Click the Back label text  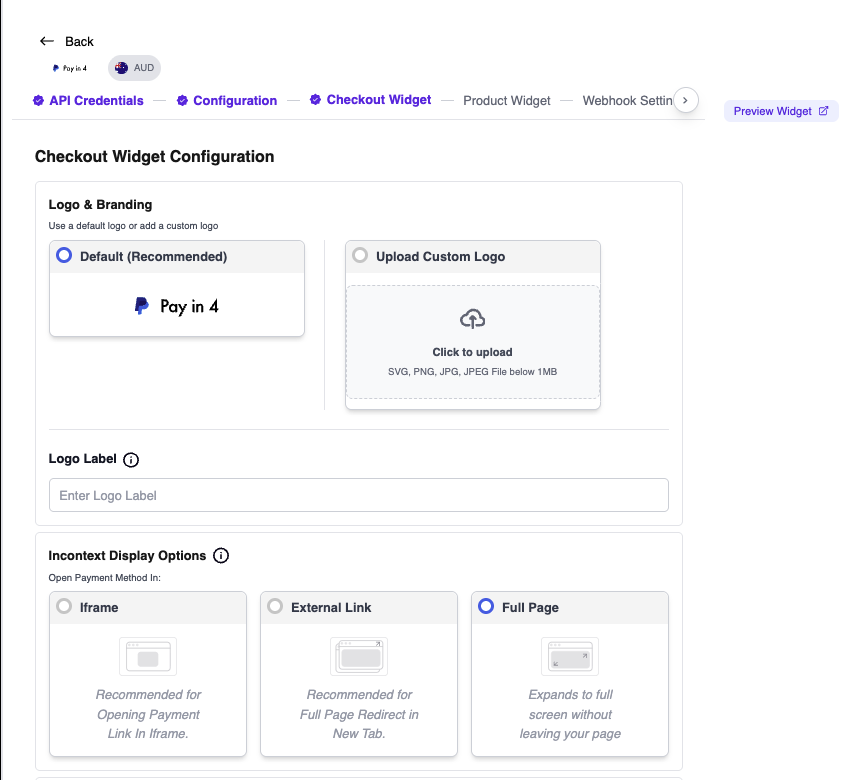pos(79,41)
